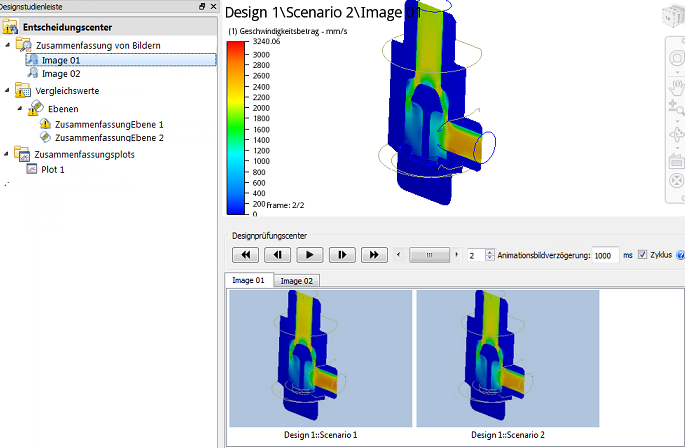Click the red top of the color legend
685x448 pixels.
[x=235, y=45]
